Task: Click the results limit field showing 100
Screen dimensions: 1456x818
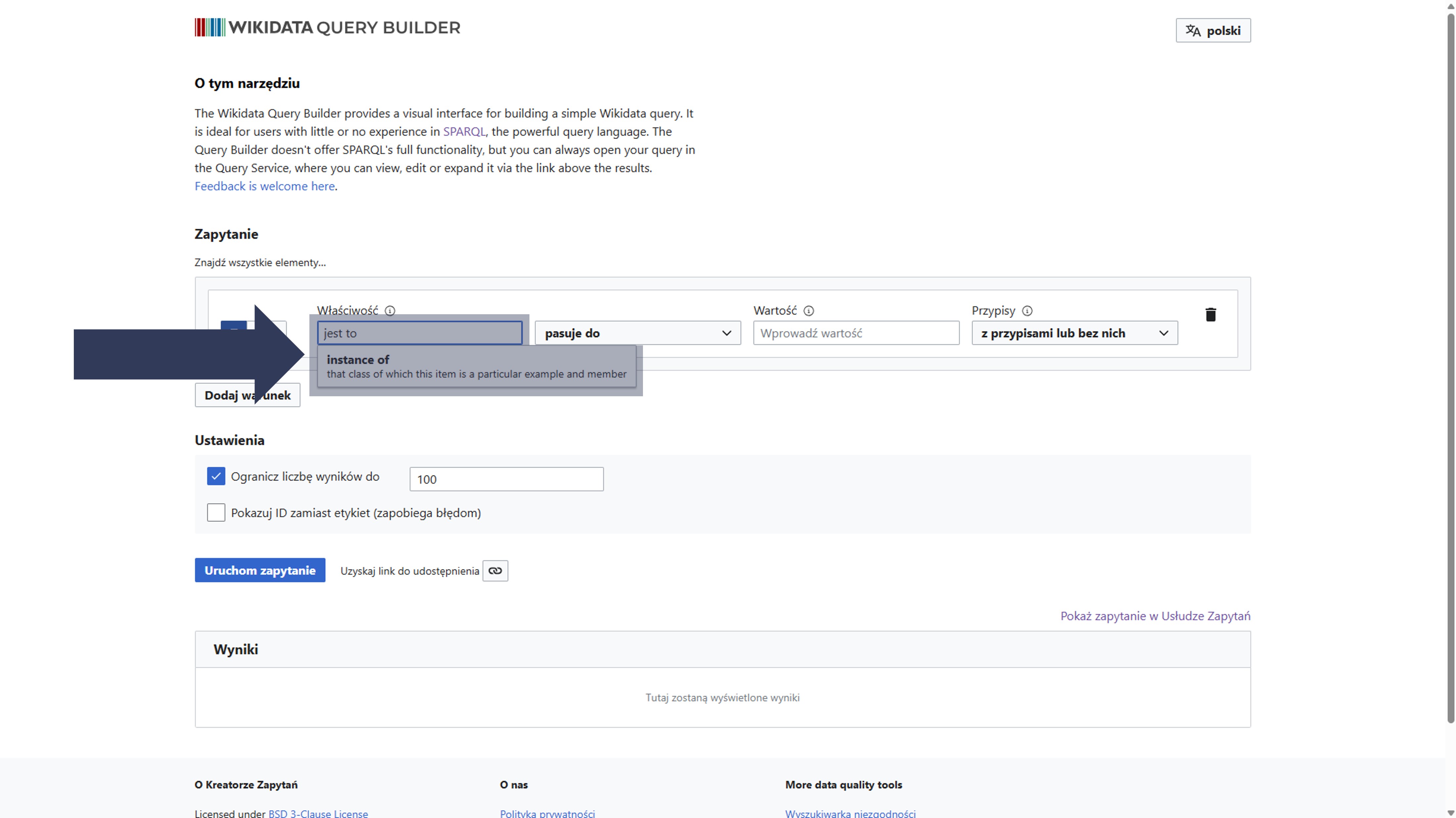Action: coord(506,479)
